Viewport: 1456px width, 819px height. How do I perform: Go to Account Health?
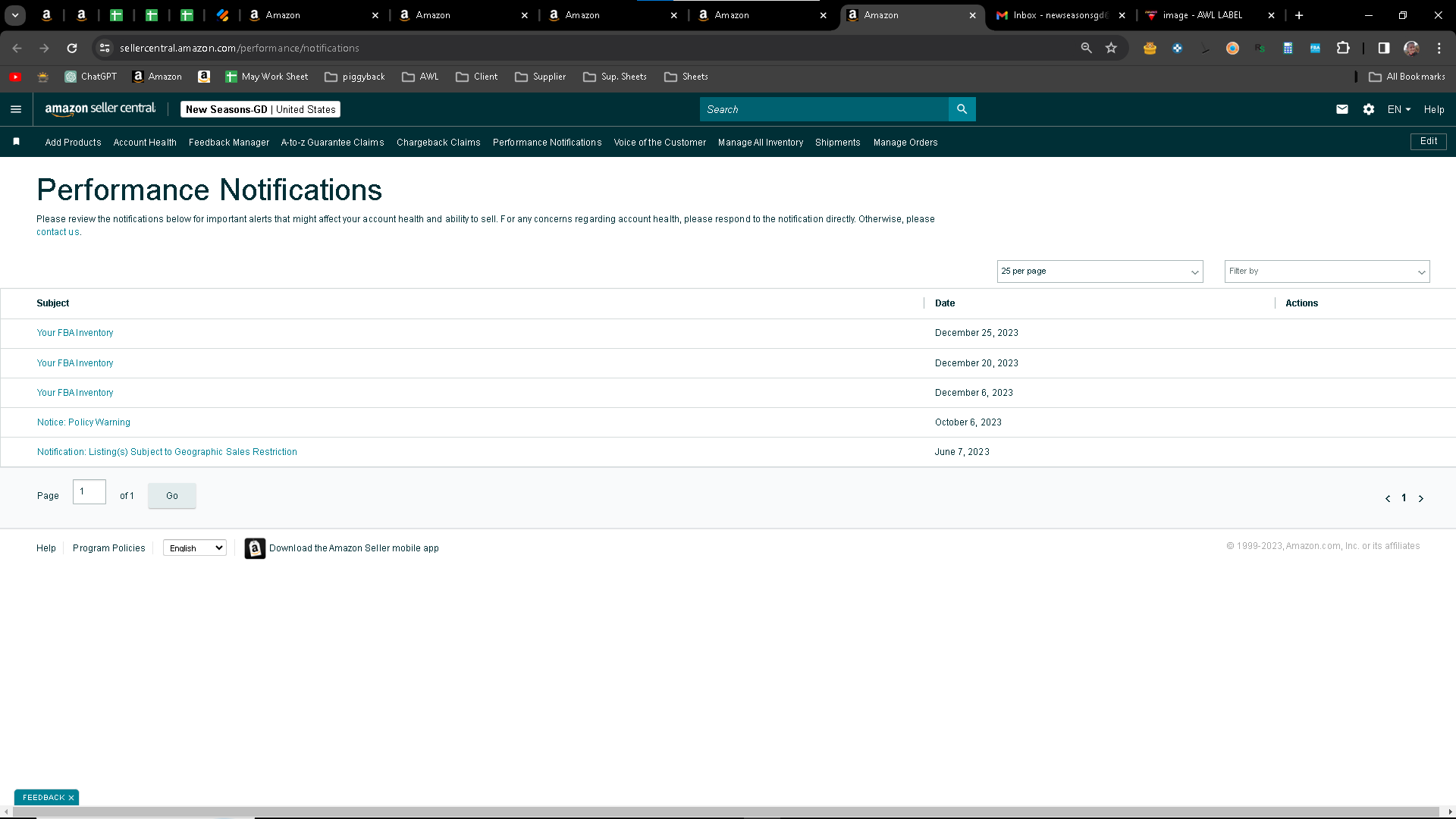click(x=145, y=143)
